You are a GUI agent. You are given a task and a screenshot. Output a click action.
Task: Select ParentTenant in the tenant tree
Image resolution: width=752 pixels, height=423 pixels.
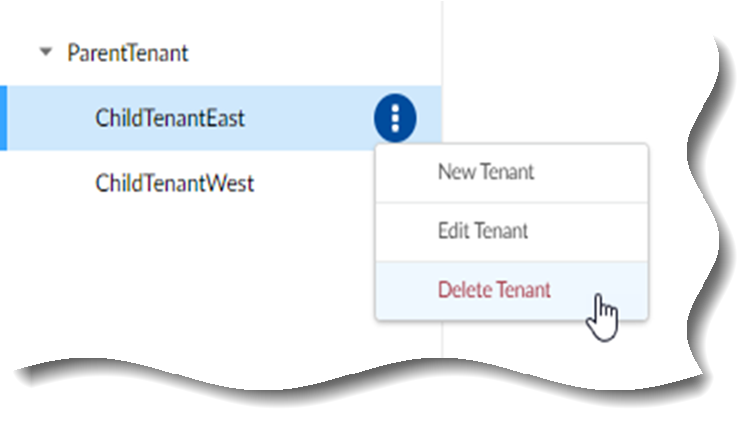tap(127, 53)
